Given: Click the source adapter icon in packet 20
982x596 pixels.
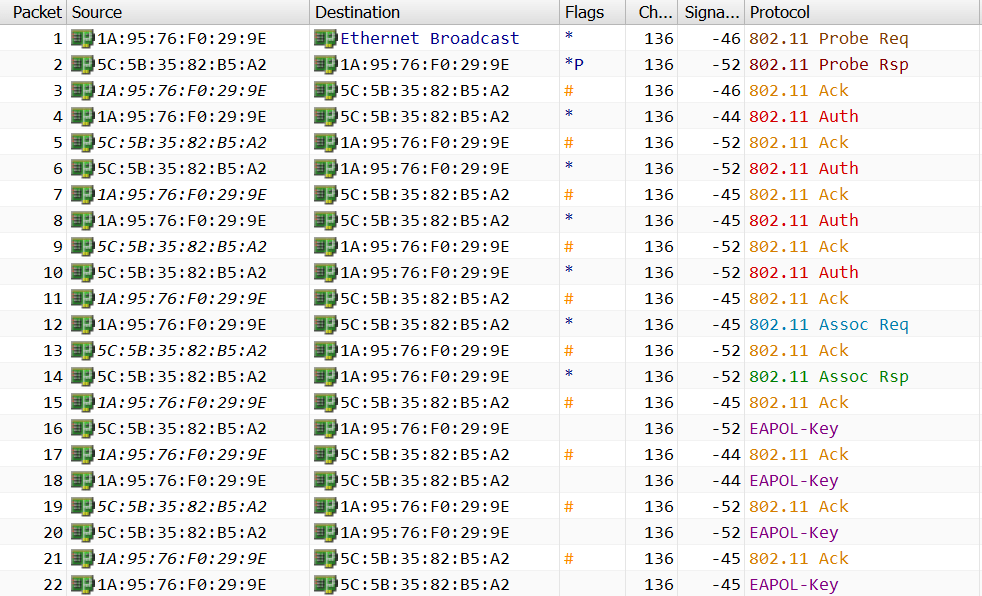Looking at the screenshot, I should click(x=82, y=533).
